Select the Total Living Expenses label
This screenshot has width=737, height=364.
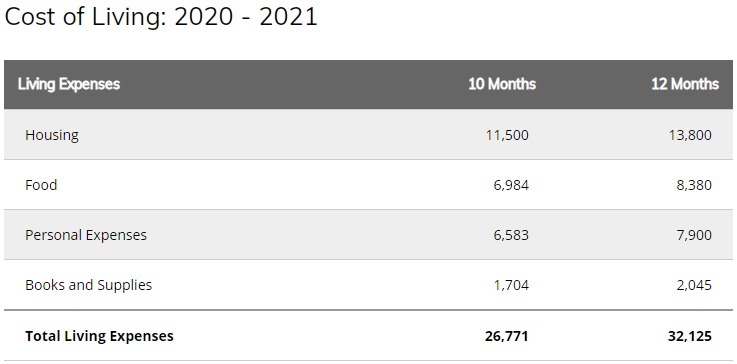[99, 336]
